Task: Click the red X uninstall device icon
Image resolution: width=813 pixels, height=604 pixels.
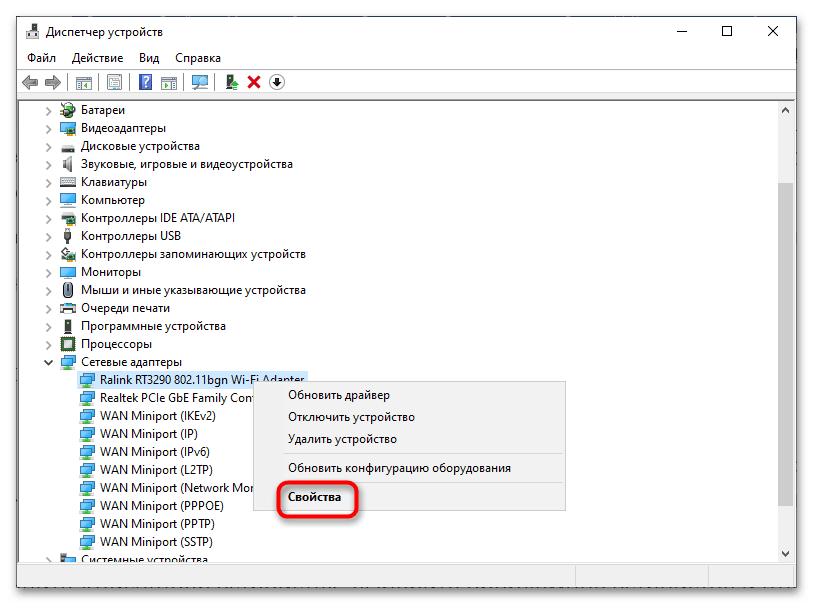Action: (254, 82)
